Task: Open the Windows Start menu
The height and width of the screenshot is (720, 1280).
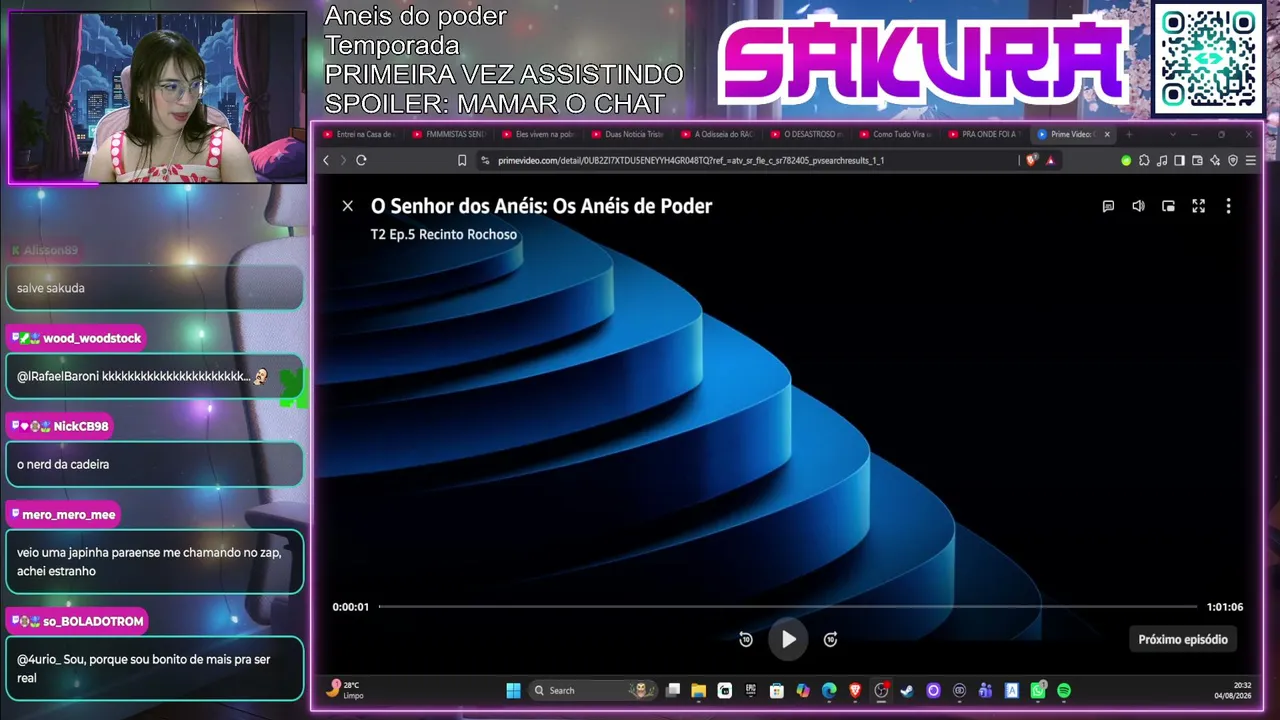Action: point(513,690)
